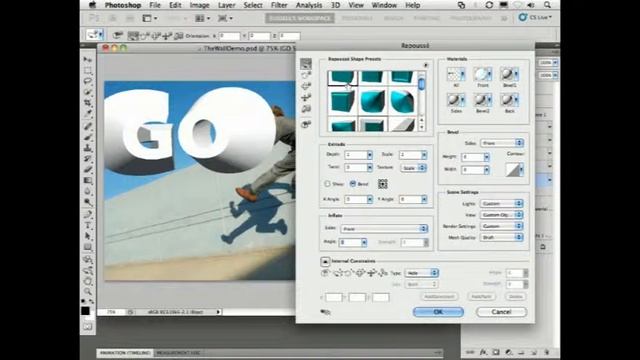Open the Bevel Sides dropdown
The image size is (640, 360).
pyautogui.click(x=502, y=143)
